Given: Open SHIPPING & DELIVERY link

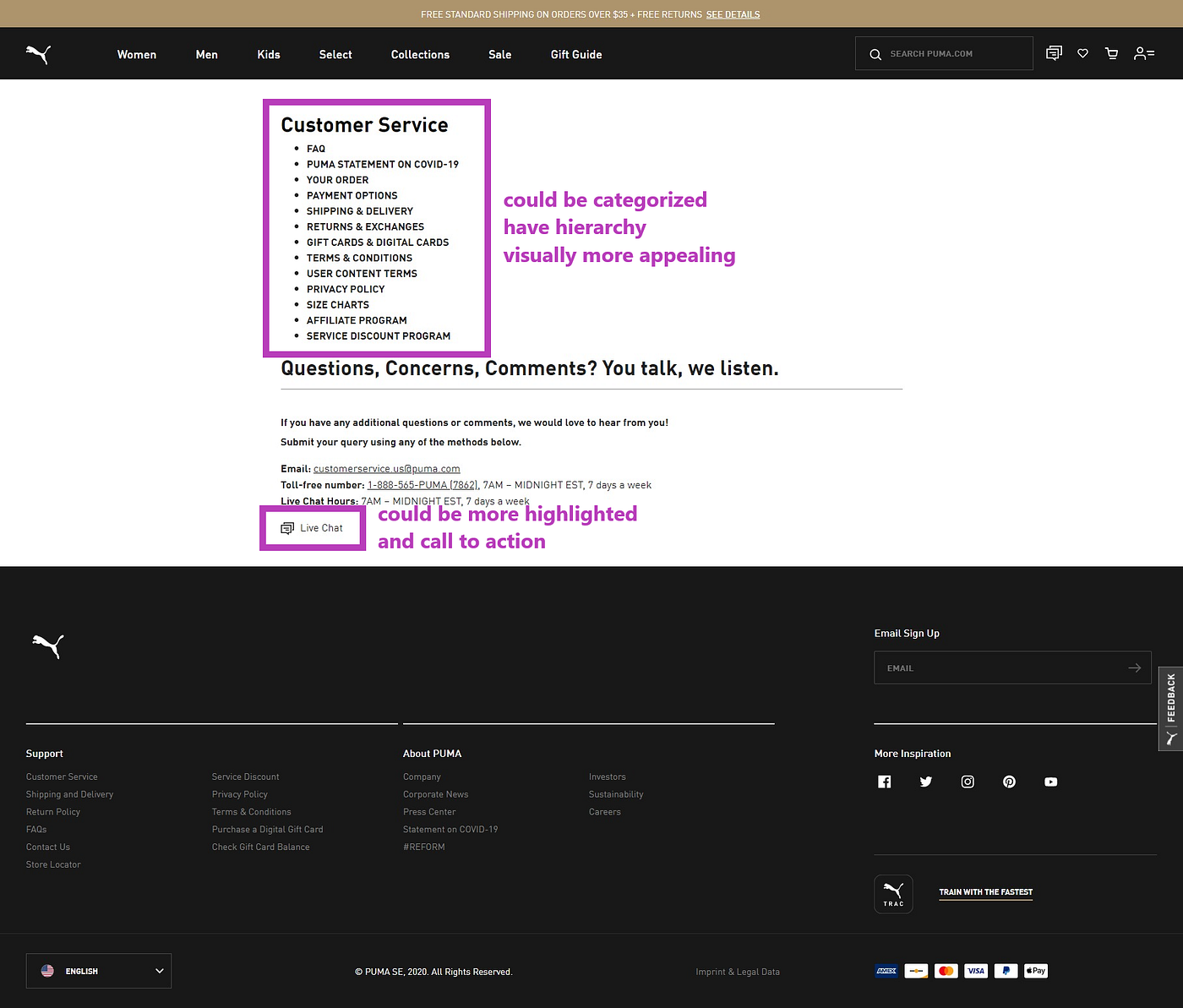Looking at the screenshot, I should point(360,211).
